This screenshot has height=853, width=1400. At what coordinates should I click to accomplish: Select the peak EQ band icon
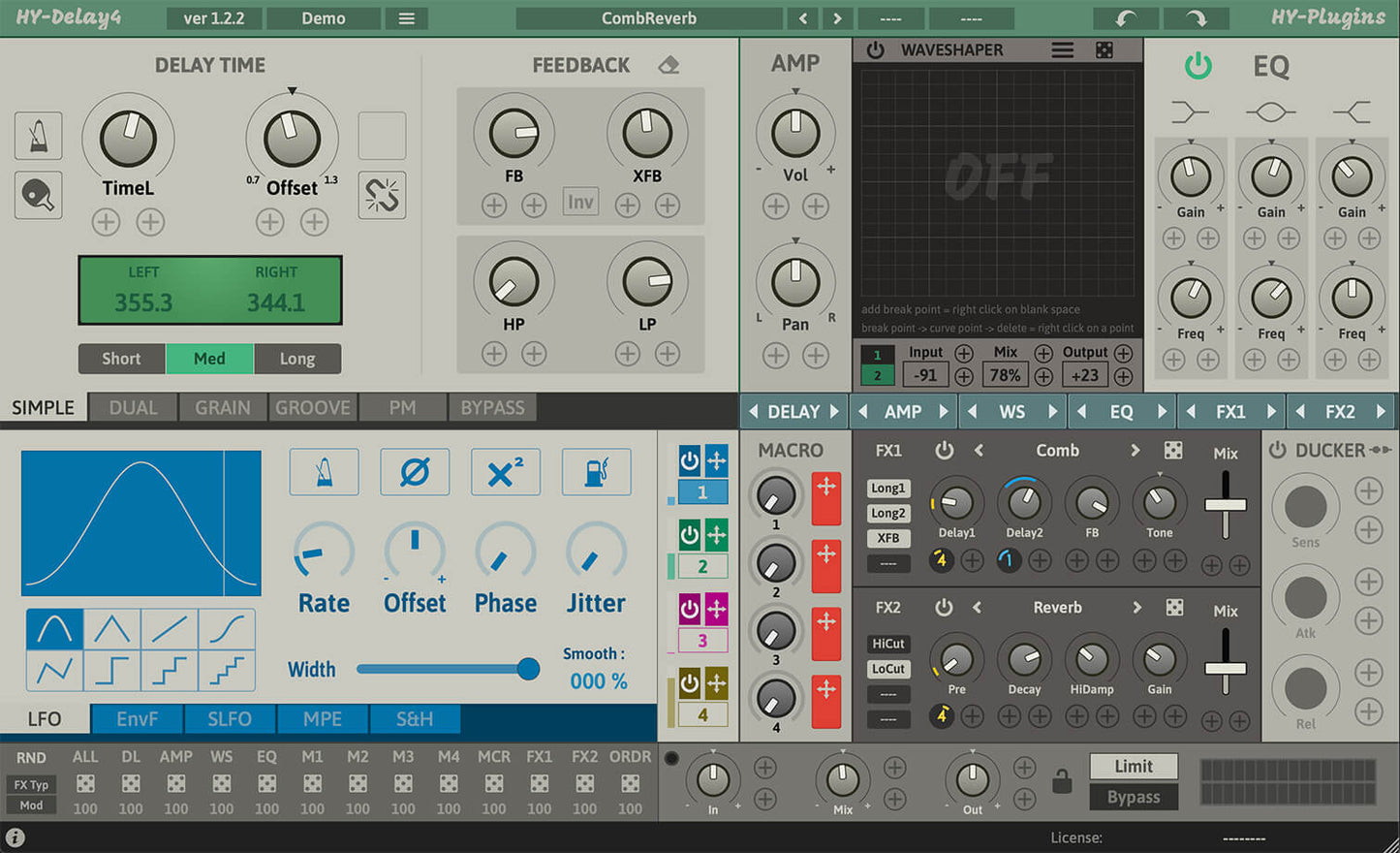[x=1271, y=112]
